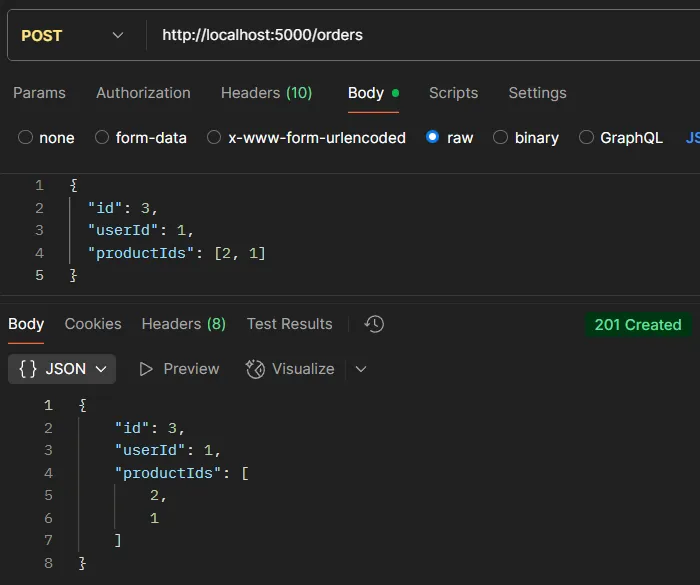Open the Settings tab
The width and height of the screenshot is (700, 585).
(x=538, y=93)
